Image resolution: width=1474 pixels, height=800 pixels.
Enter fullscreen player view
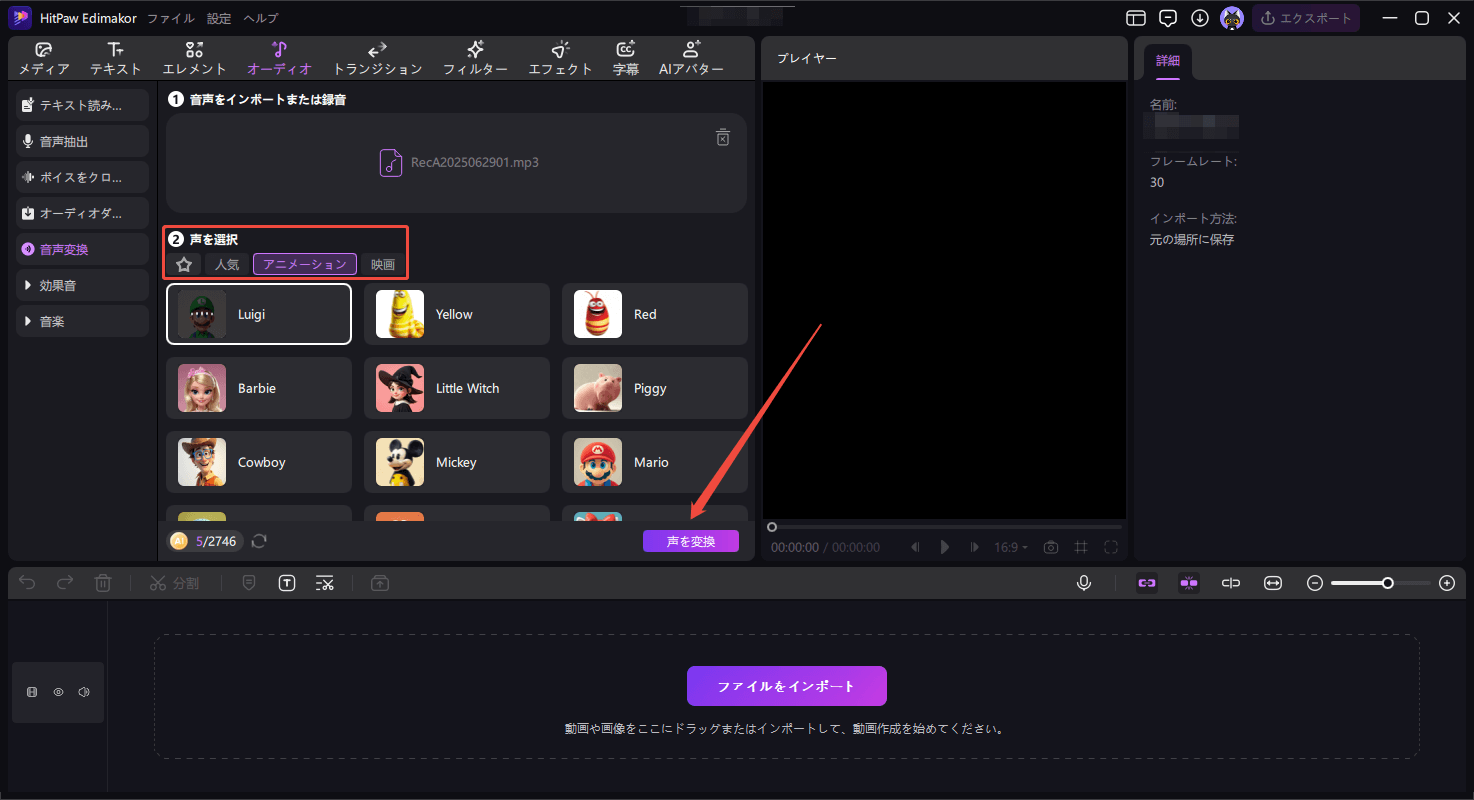coord(1111,547)
